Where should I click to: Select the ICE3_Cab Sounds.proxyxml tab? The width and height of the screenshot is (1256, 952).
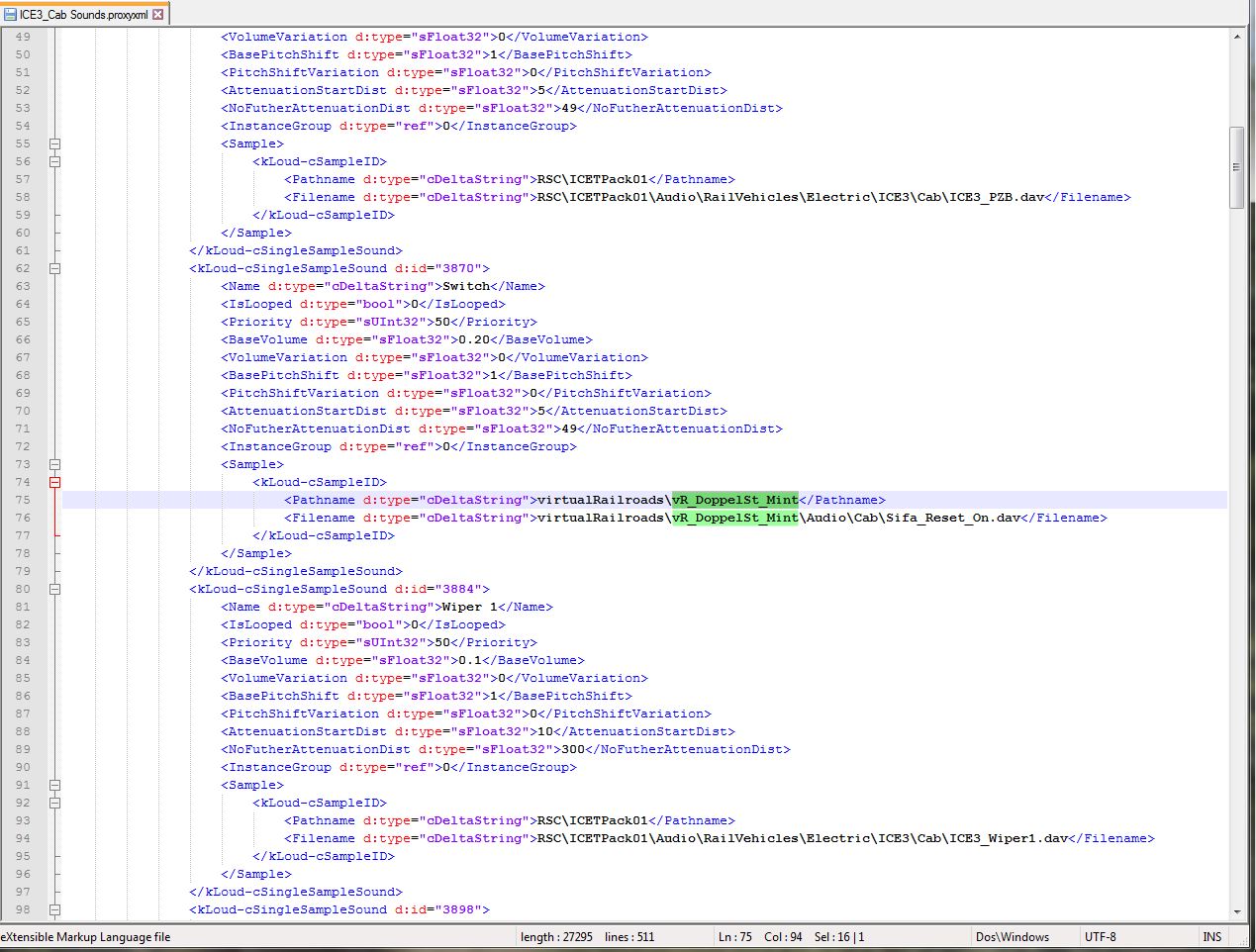pyautogui.click(x=83, y=14)
